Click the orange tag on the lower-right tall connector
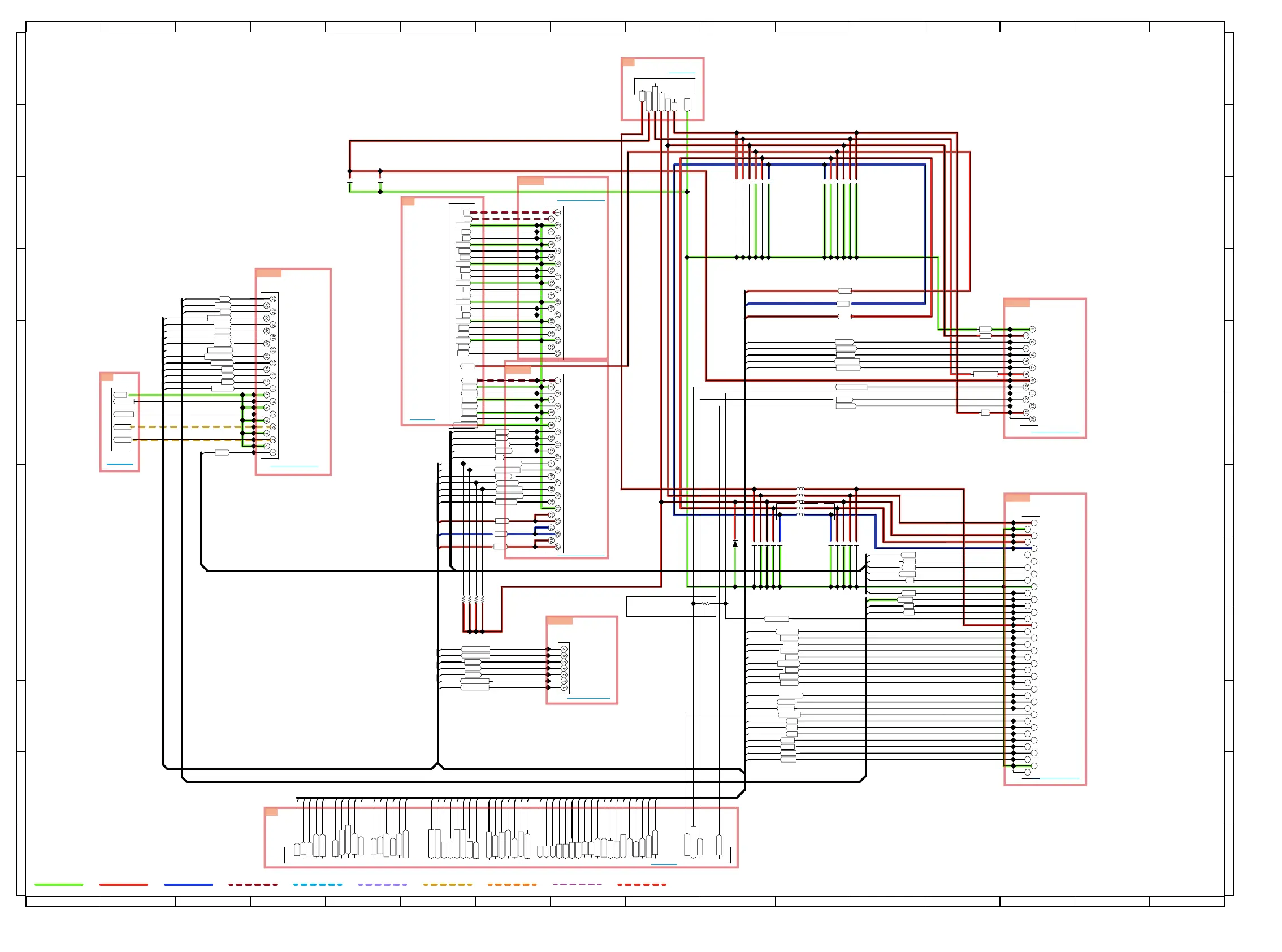The image size is (1282, 952). pos(1017,497)
